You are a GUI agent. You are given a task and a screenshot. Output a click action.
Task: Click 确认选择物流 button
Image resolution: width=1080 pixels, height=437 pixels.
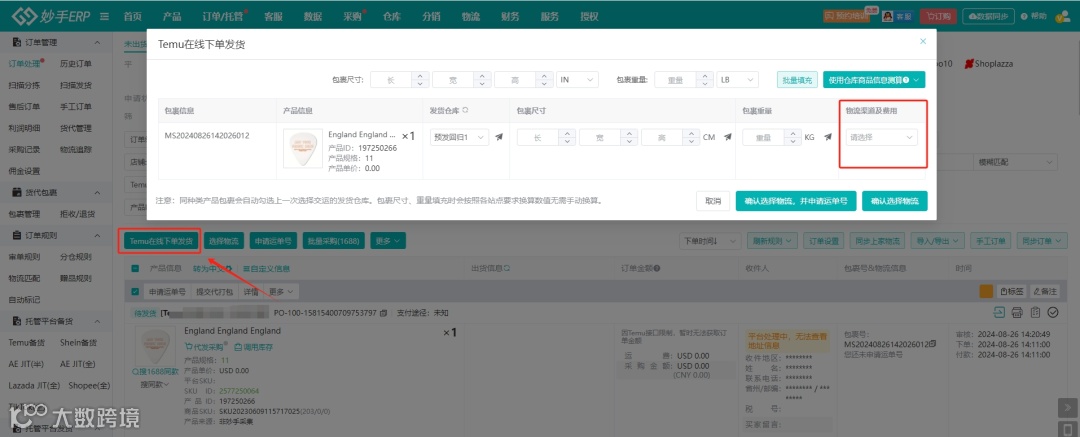click(894, 201)
